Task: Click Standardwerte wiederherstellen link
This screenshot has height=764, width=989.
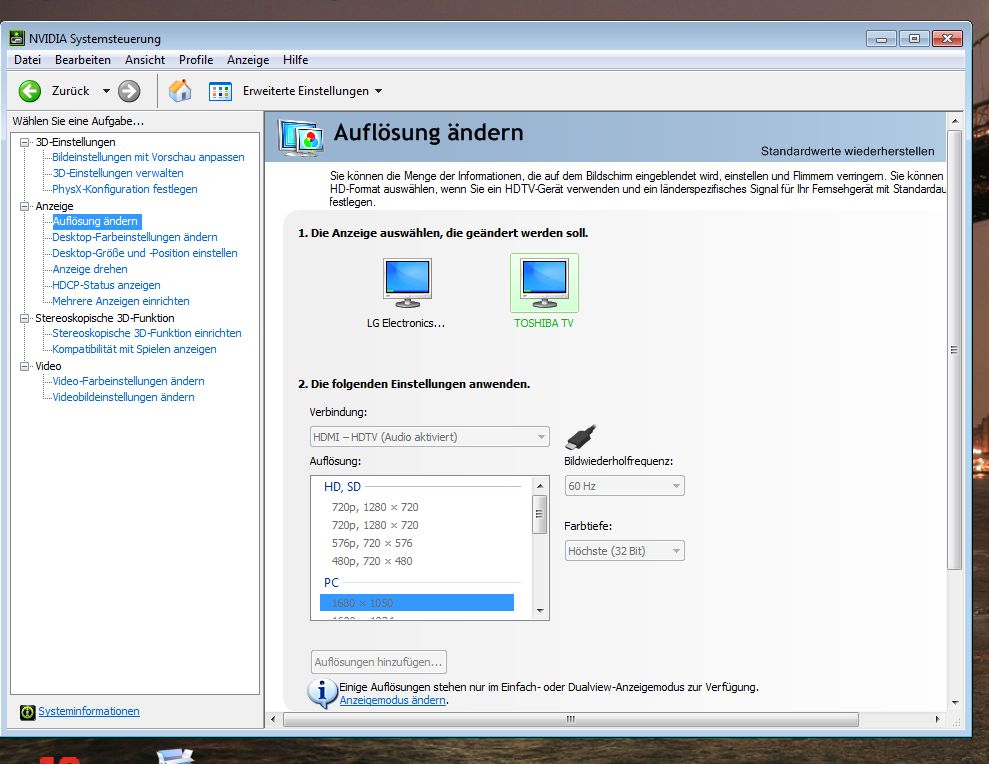Action: (847, 151)
